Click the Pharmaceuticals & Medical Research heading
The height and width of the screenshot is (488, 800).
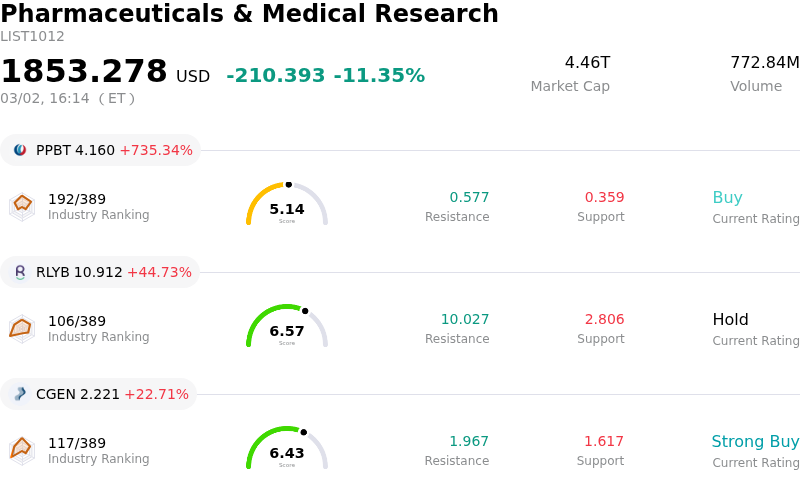[x=249, y=14]
